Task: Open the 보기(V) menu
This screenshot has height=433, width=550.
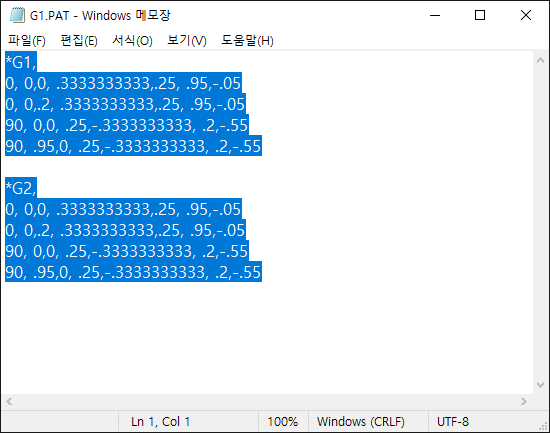Action: [x=187, y=41]
